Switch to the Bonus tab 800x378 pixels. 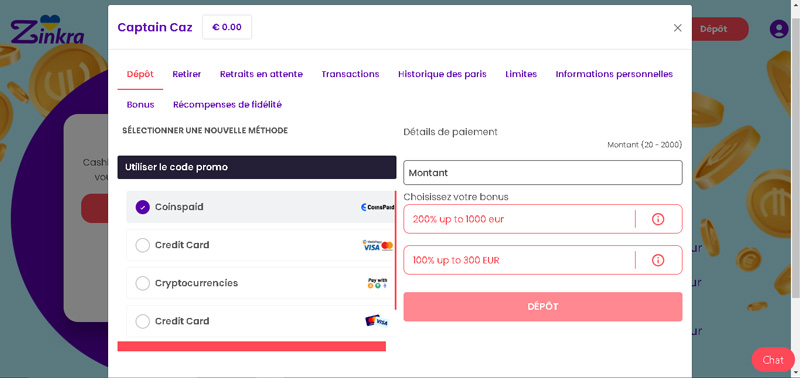tap(140, 105)
